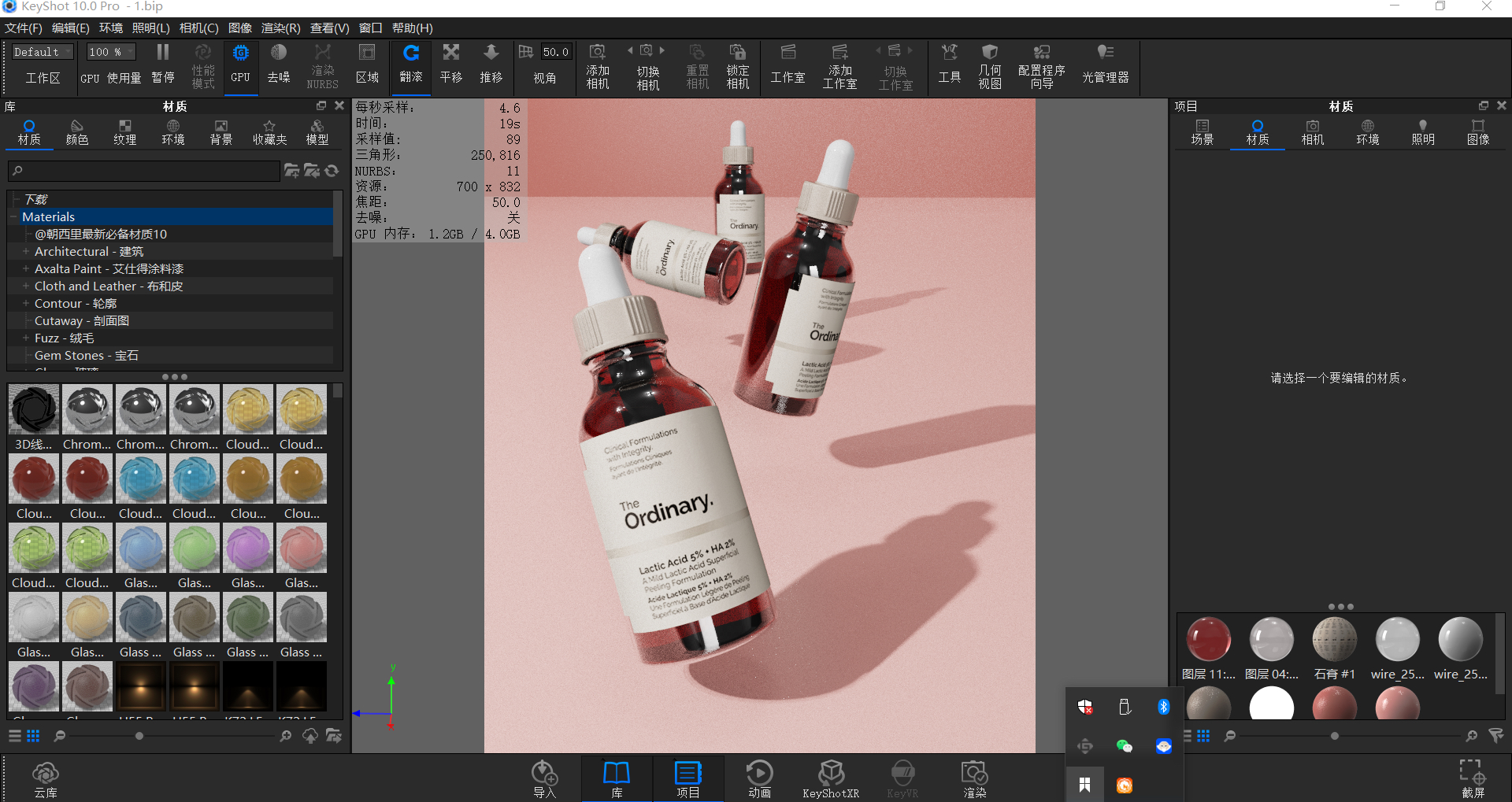Viewport: 1512px width, 802px height.
Task: Pause rendering with the 暂停 button
Action: pyautogui.click(x=163, y=67)
